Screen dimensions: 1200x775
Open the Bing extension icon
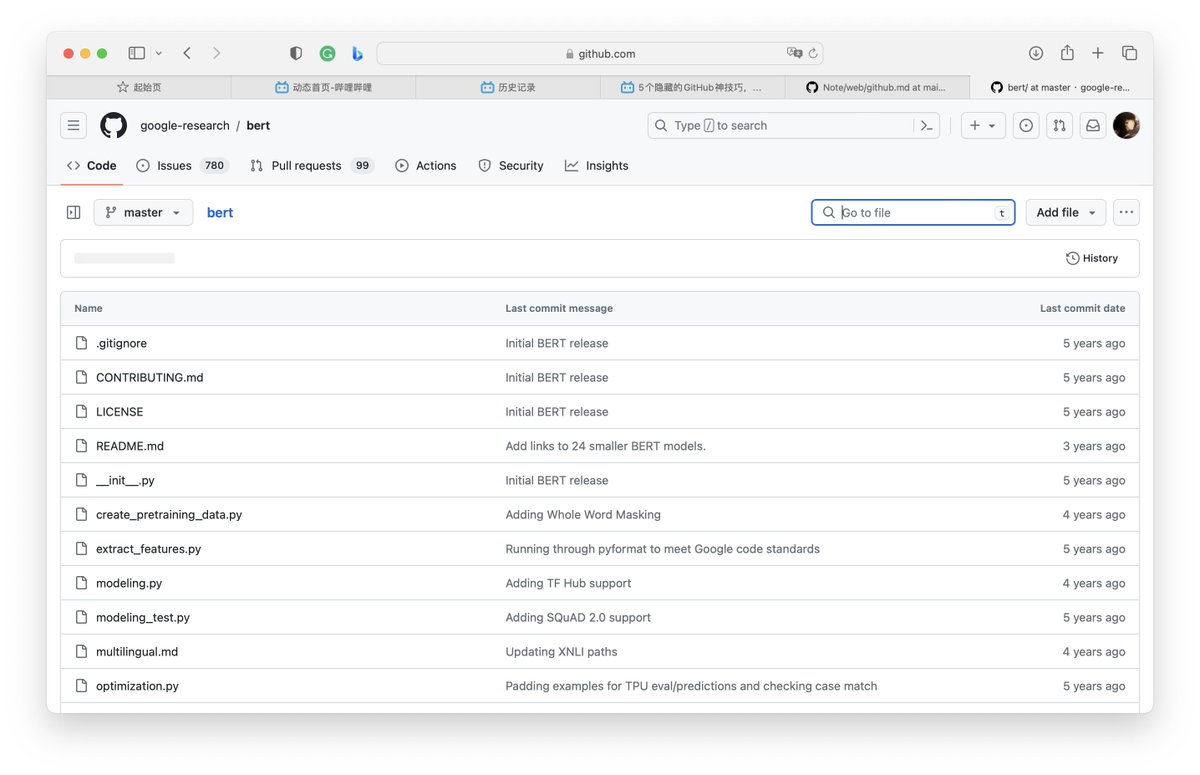[x=357, y=53]
